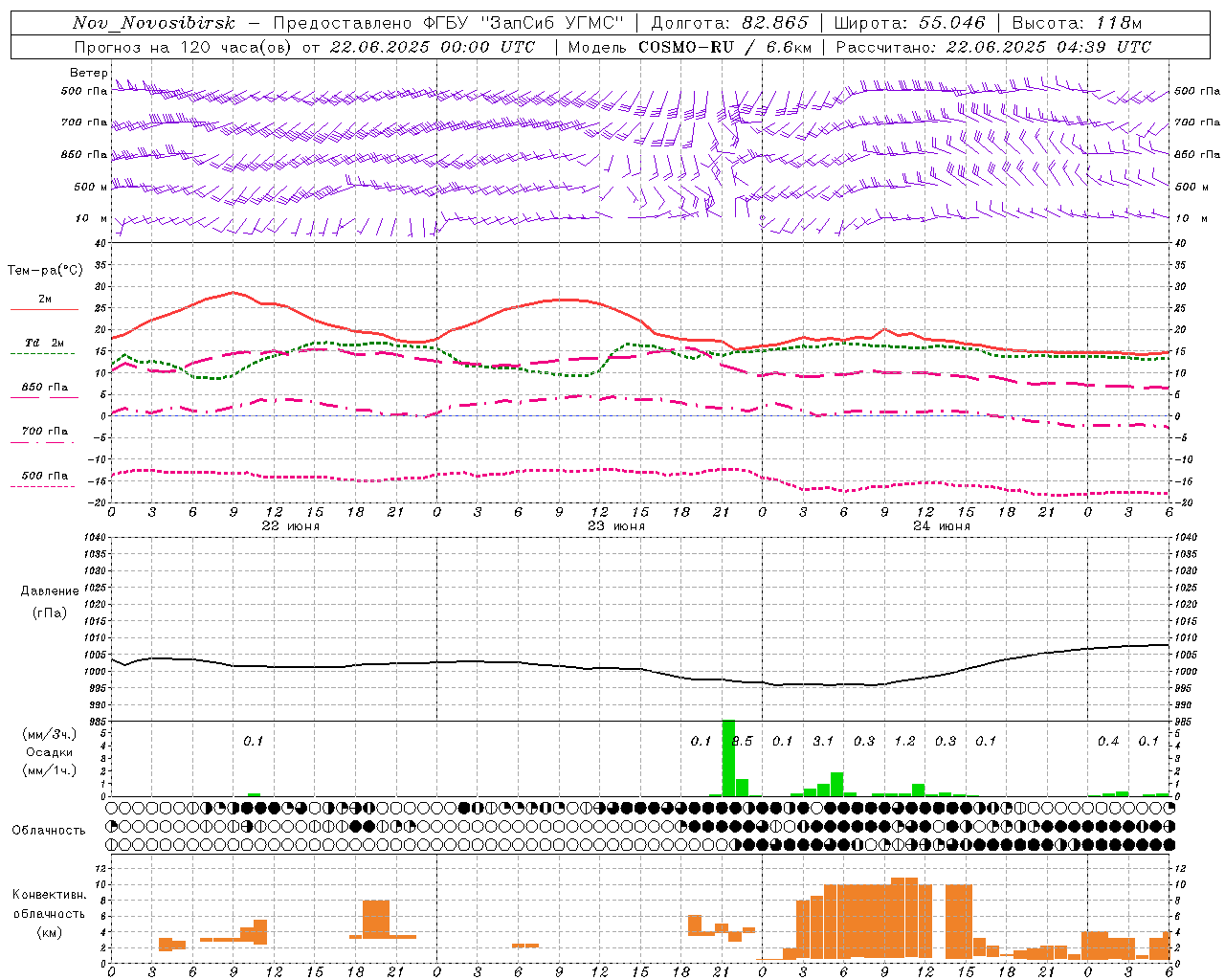Click the solid red line sample under '2м' legend

pyautogui.click(x=44, y=309)
